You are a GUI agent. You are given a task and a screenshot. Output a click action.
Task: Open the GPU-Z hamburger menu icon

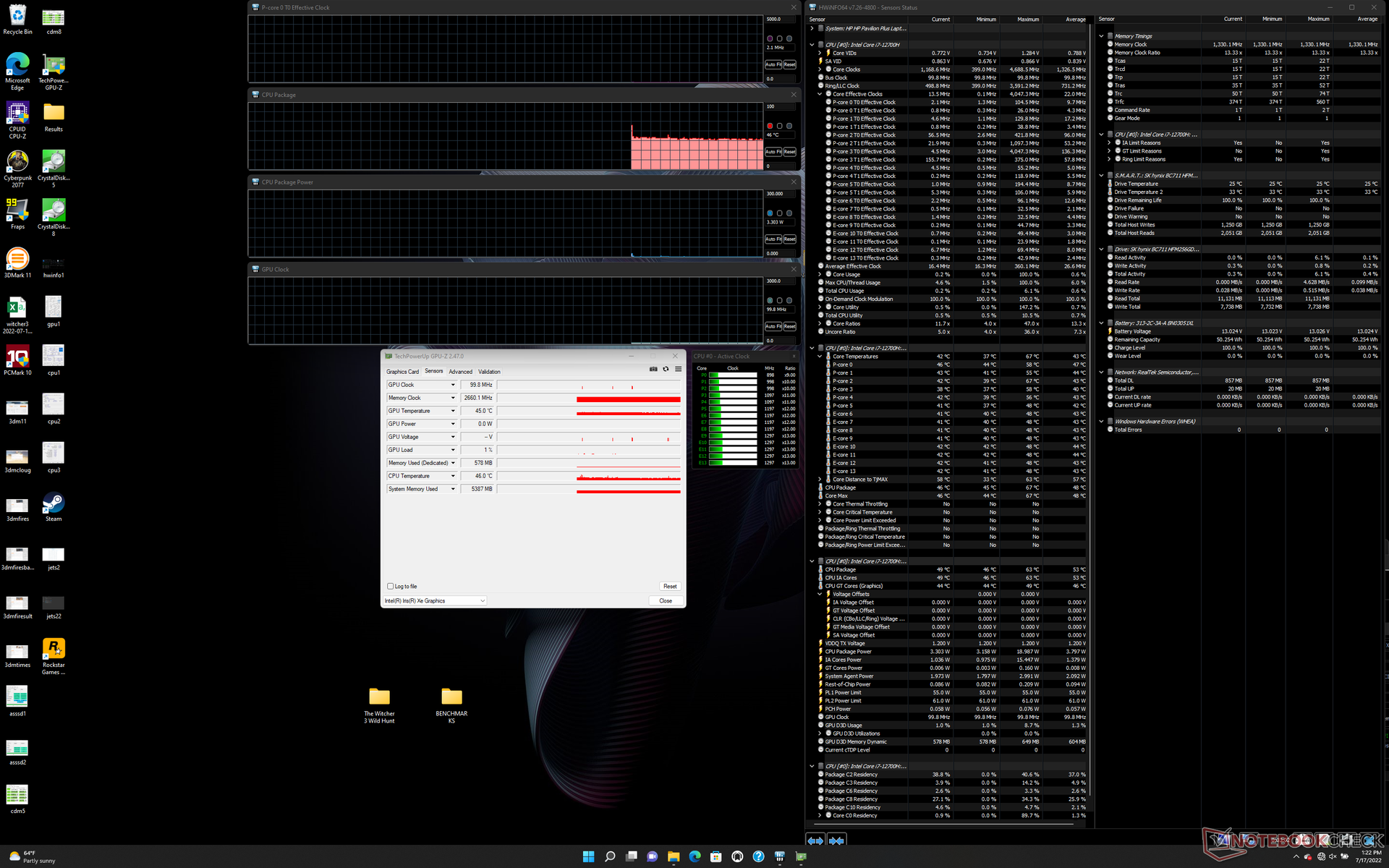[x=678, y=369]
